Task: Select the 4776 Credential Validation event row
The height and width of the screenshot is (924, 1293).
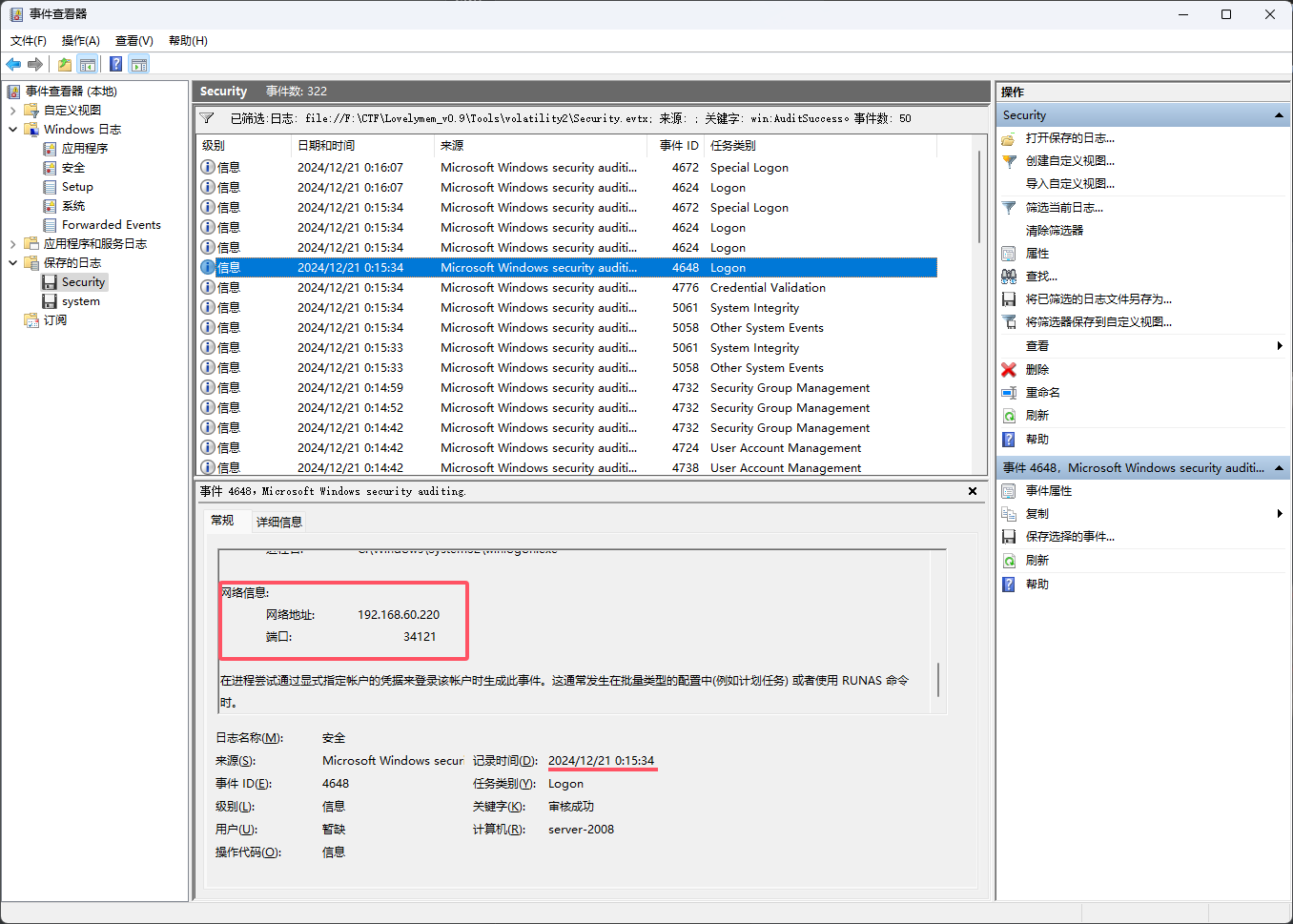Action: (x=572, y=288)
